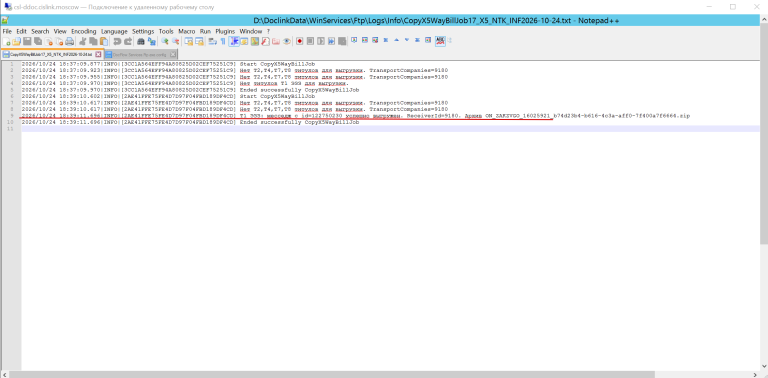The height and width of the screenshot is (378, 768).
Task: Toggle word wrap in the toolbar
Action: click(x=212, y=41)
